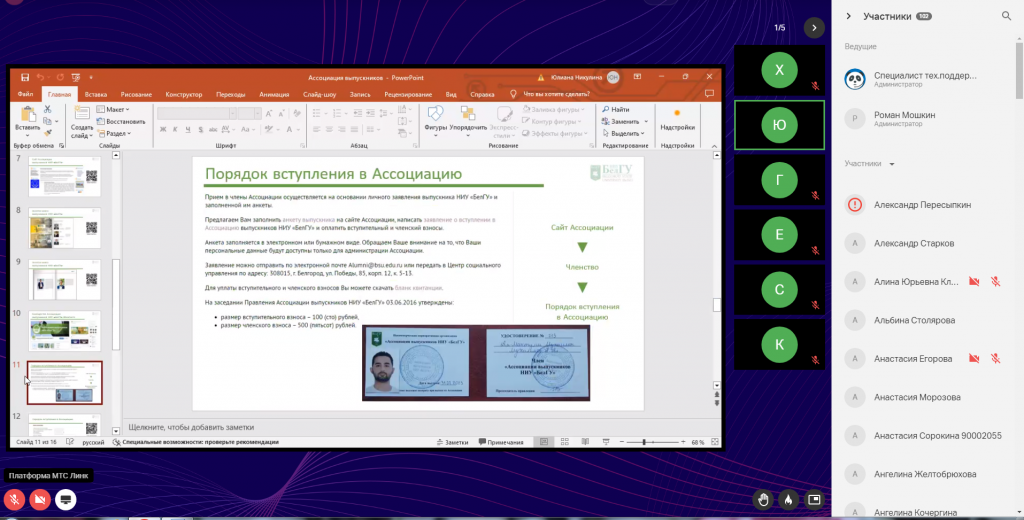Screen dimensions: 1024x520
Task: Select the Format Painter brush icon
Action: point(47,133)
